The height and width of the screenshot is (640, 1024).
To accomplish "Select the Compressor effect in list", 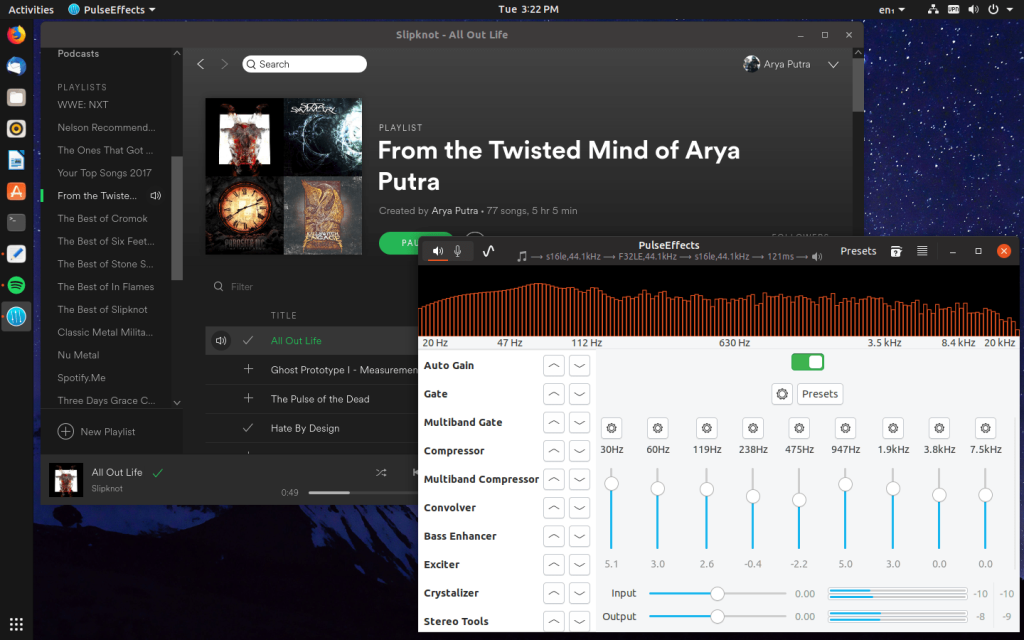I will pos(454,451).
